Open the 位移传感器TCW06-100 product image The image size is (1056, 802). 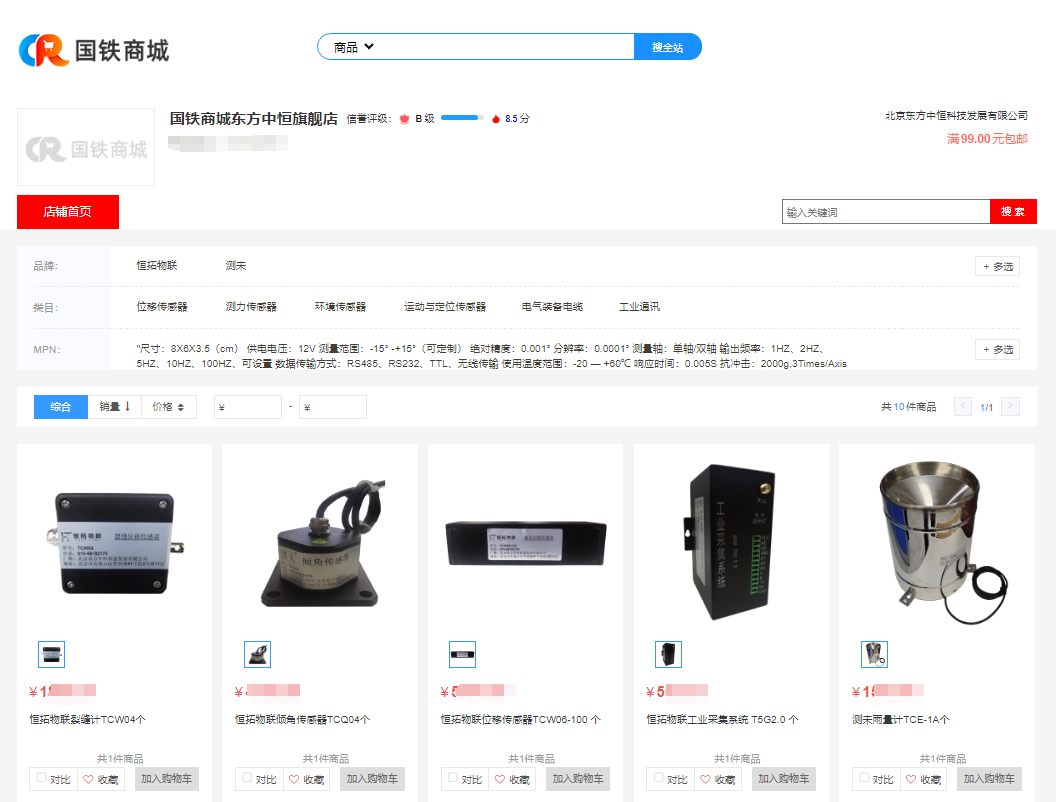click(526, 543)
